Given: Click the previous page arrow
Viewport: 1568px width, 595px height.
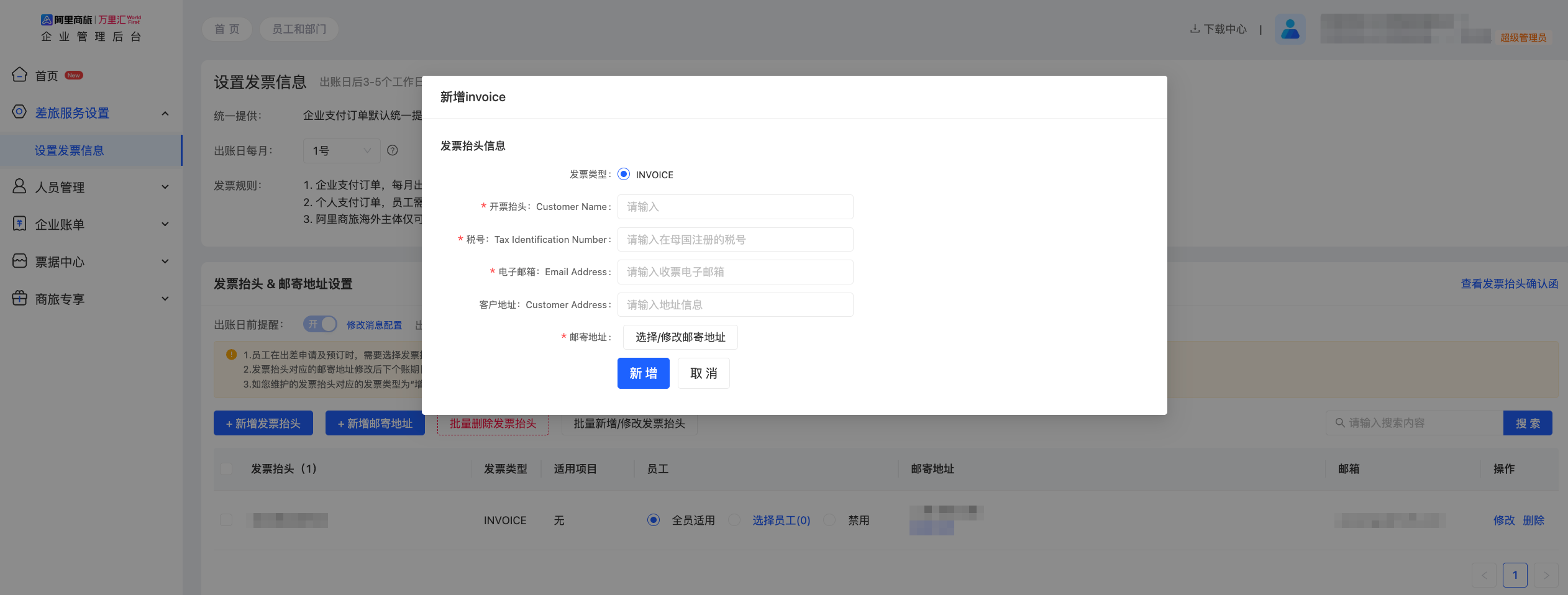Looking at the screenshot, I should 1484,575.
